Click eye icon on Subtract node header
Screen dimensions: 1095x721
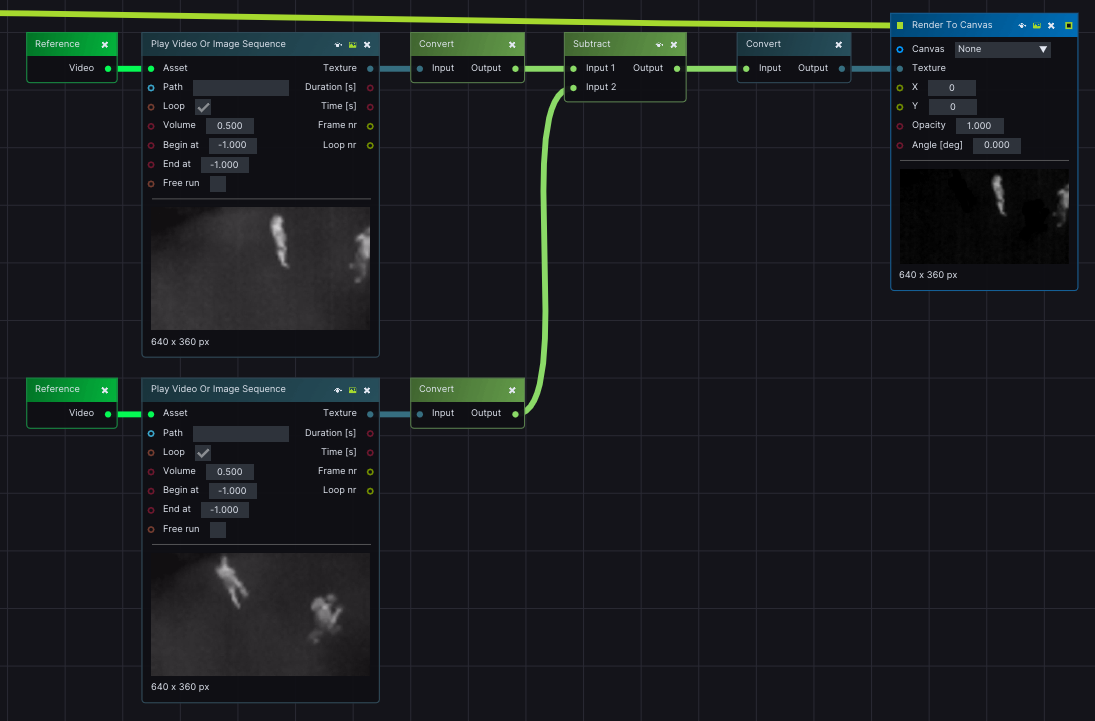(x=660, y=45)
